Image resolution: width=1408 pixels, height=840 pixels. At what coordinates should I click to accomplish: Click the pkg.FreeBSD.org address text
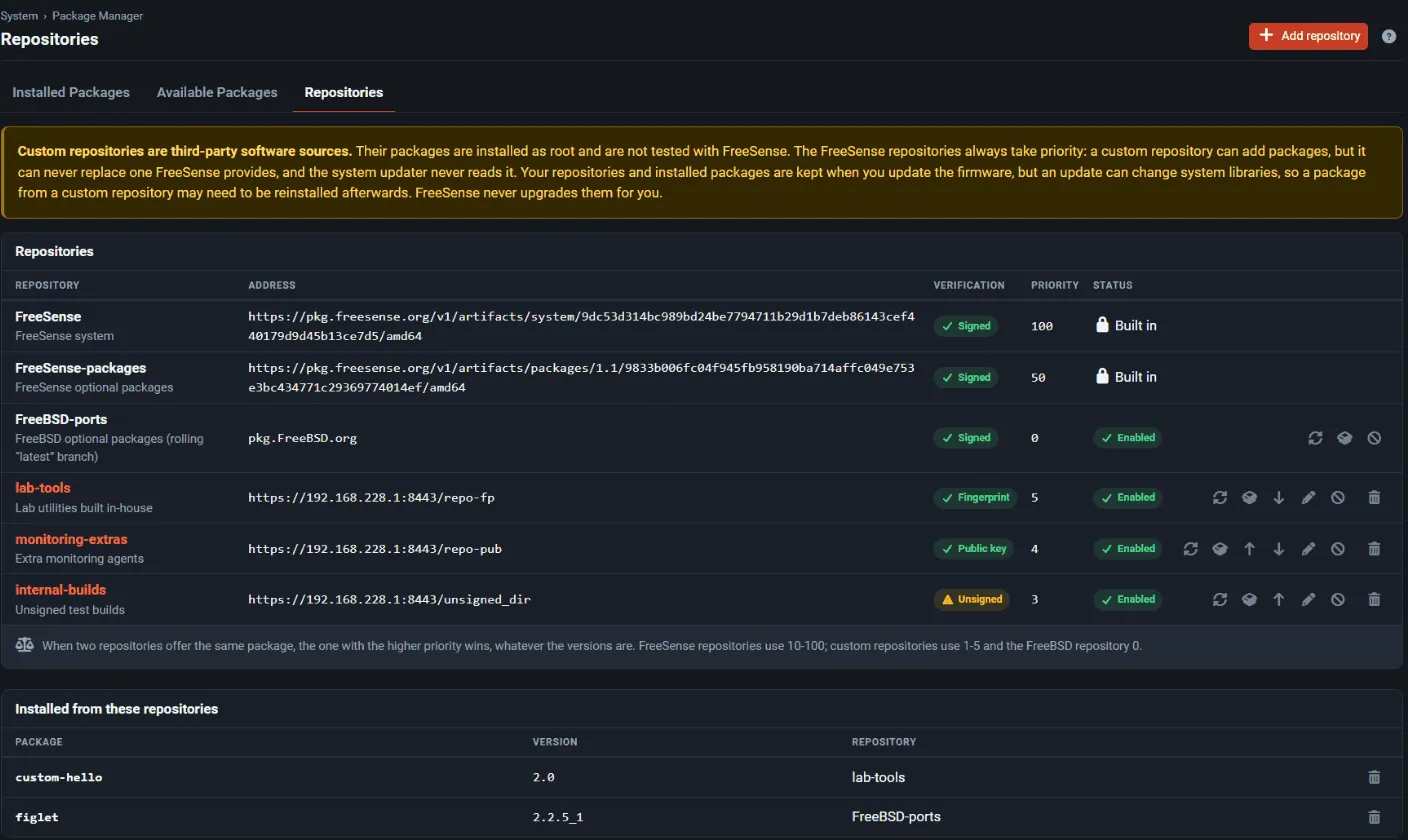303,438
